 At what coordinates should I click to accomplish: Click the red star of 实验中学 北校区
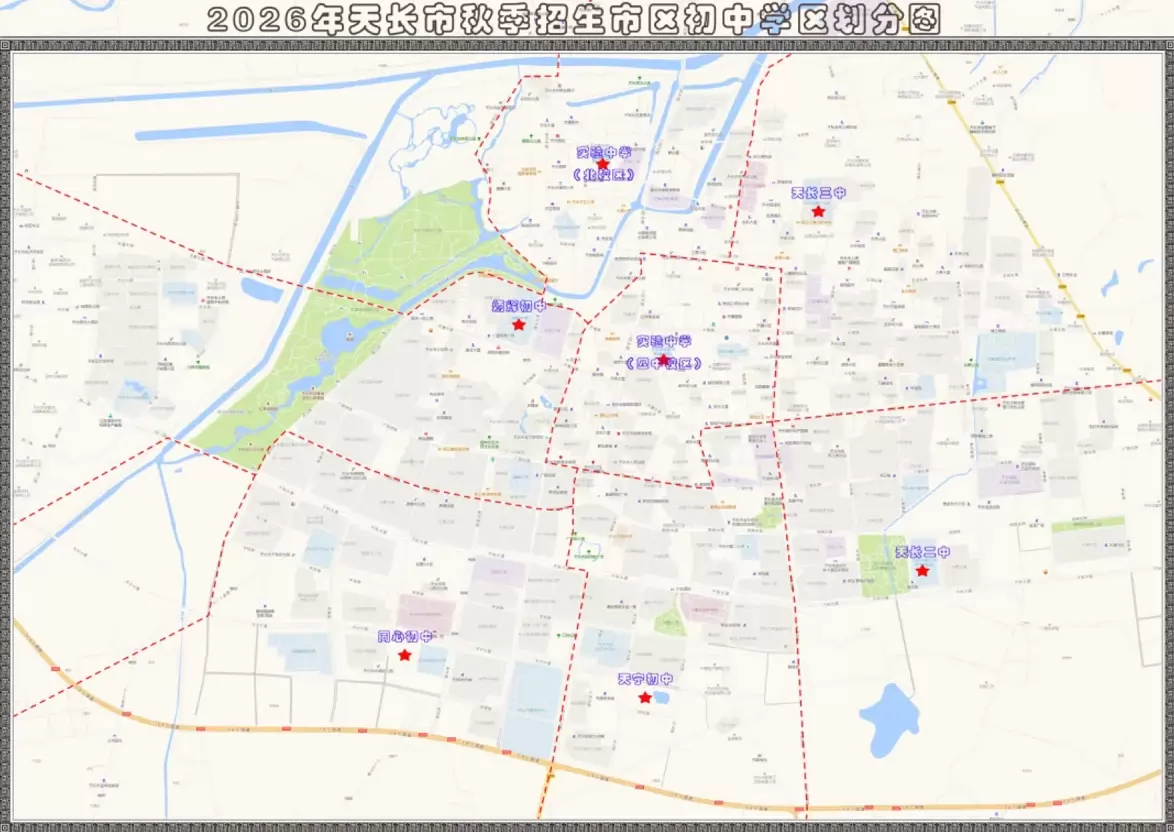(602, 163)
